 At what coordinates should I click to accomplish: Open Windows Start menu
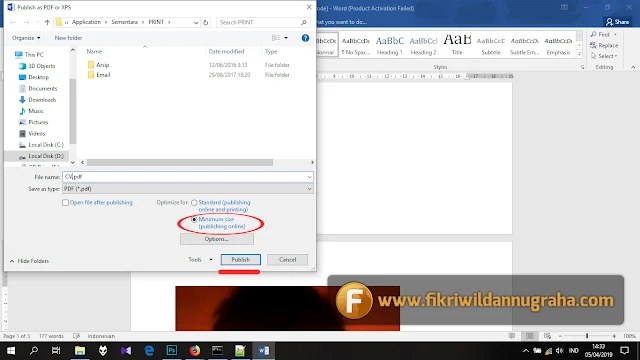pyautogui.click(x=11, y=351)
